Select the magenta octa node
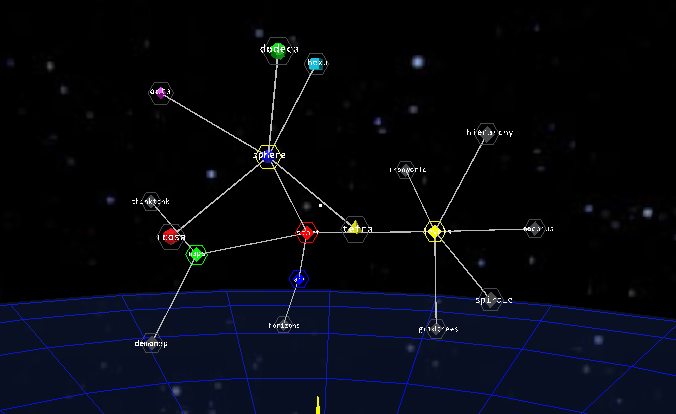The width and height of the screenshot is (676, 414). point(160,93)
